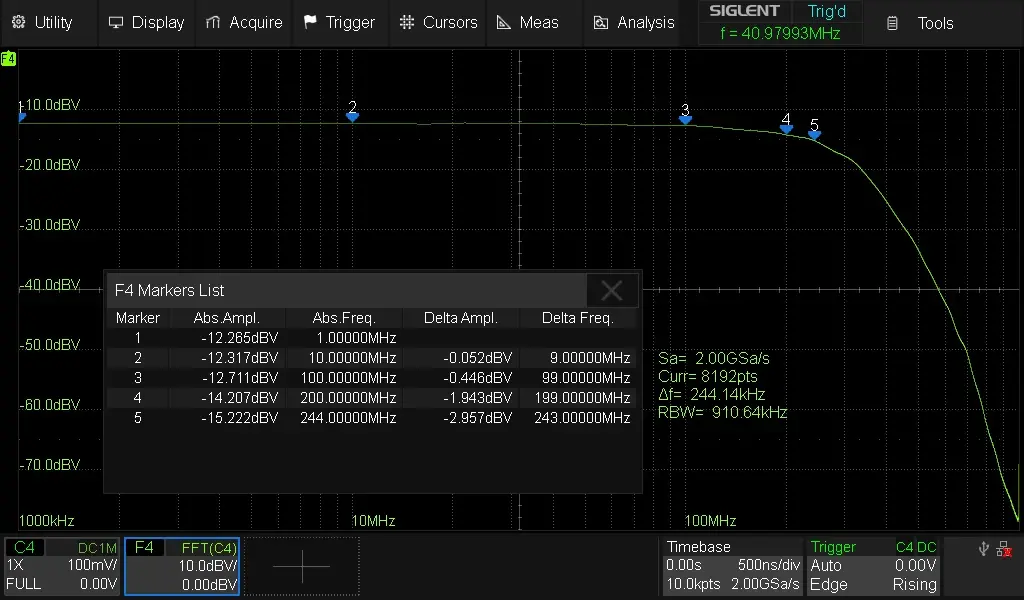Open the Display menu
Screen dimensions: 1024x600
tap(146, 22)
